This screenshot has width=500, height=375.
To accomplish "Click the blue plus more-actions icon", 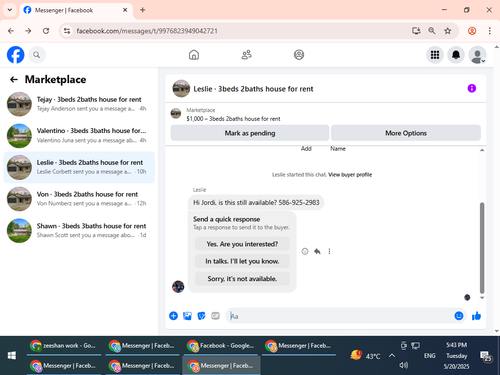I will pyautogui.click(x=173, y=316).
